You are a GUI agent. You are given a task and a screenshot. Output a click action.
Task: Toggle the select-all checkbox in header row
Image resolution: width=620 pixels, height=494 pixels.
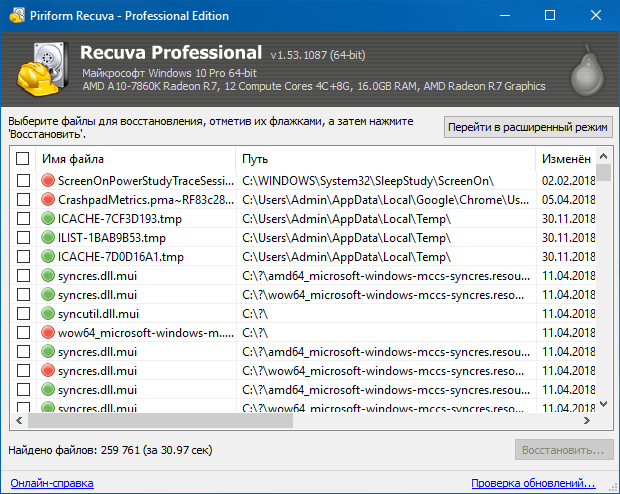tap(23, 159)
